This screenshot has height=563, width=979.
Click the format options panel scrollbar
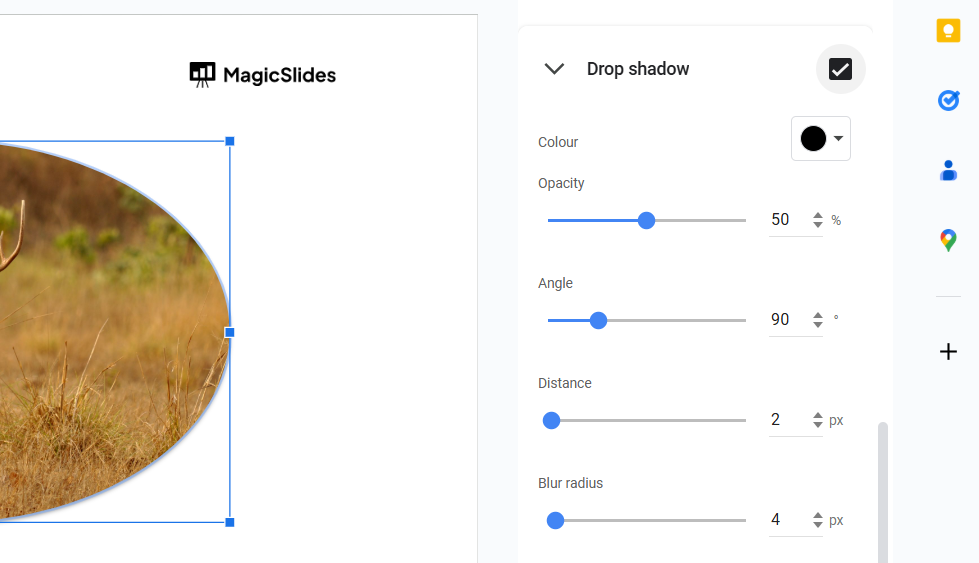[882, 490]
